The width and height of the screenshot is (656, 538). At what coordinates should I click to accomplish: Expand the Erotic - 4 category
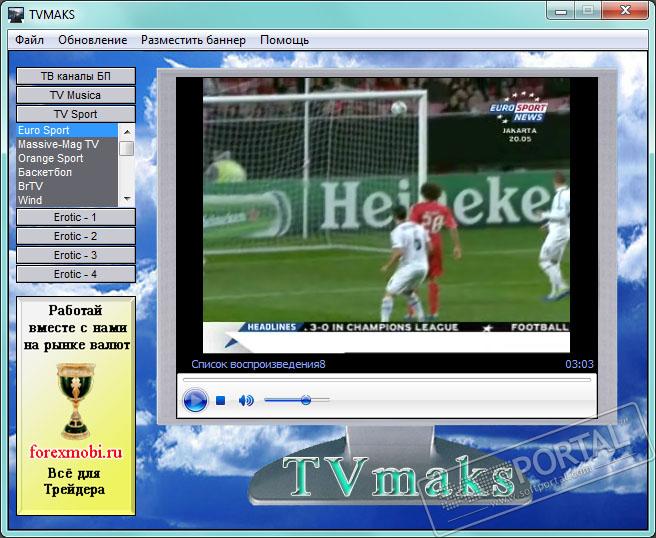[76, 274]
